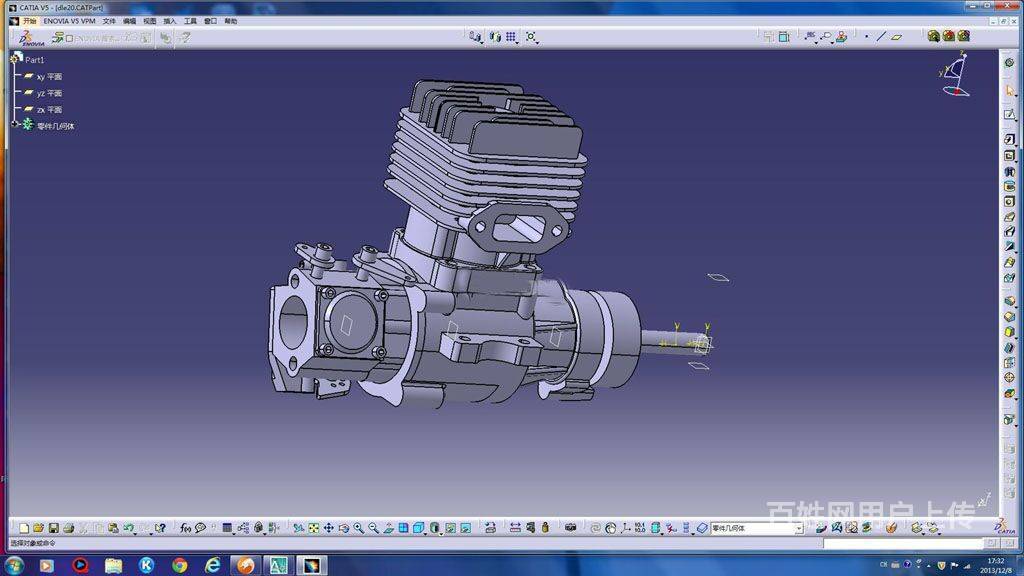
Task: Open the Windows Start button
Action: point(14,565)
